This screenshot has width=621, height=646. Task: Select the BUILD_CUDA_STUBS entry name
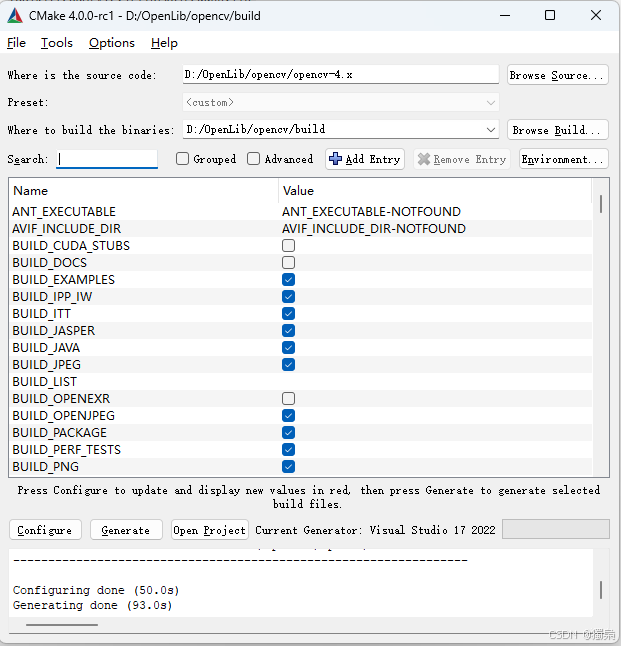click(71, 246)
